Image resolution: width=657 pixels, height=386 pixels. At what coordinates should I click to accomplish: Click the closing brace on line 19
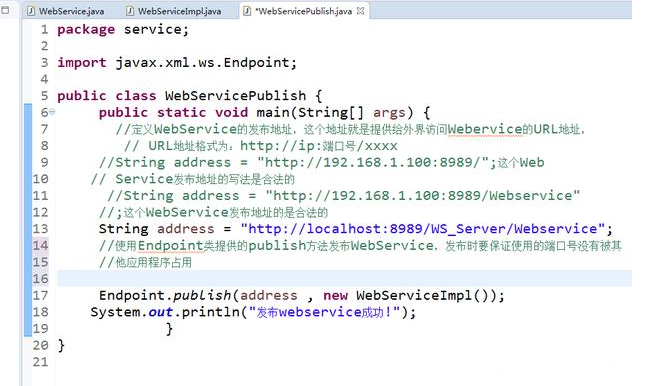169,329
